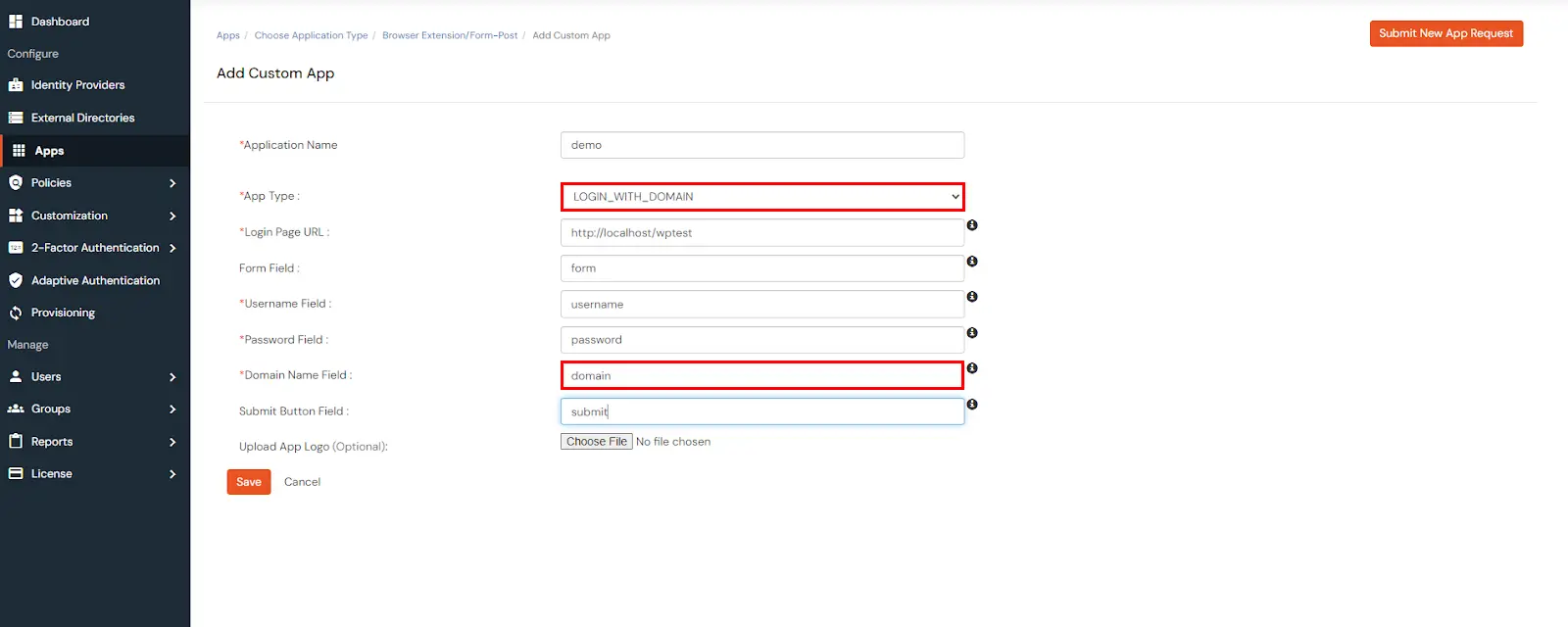
Task: Click the Users person icon
Action: pos(16,376)
